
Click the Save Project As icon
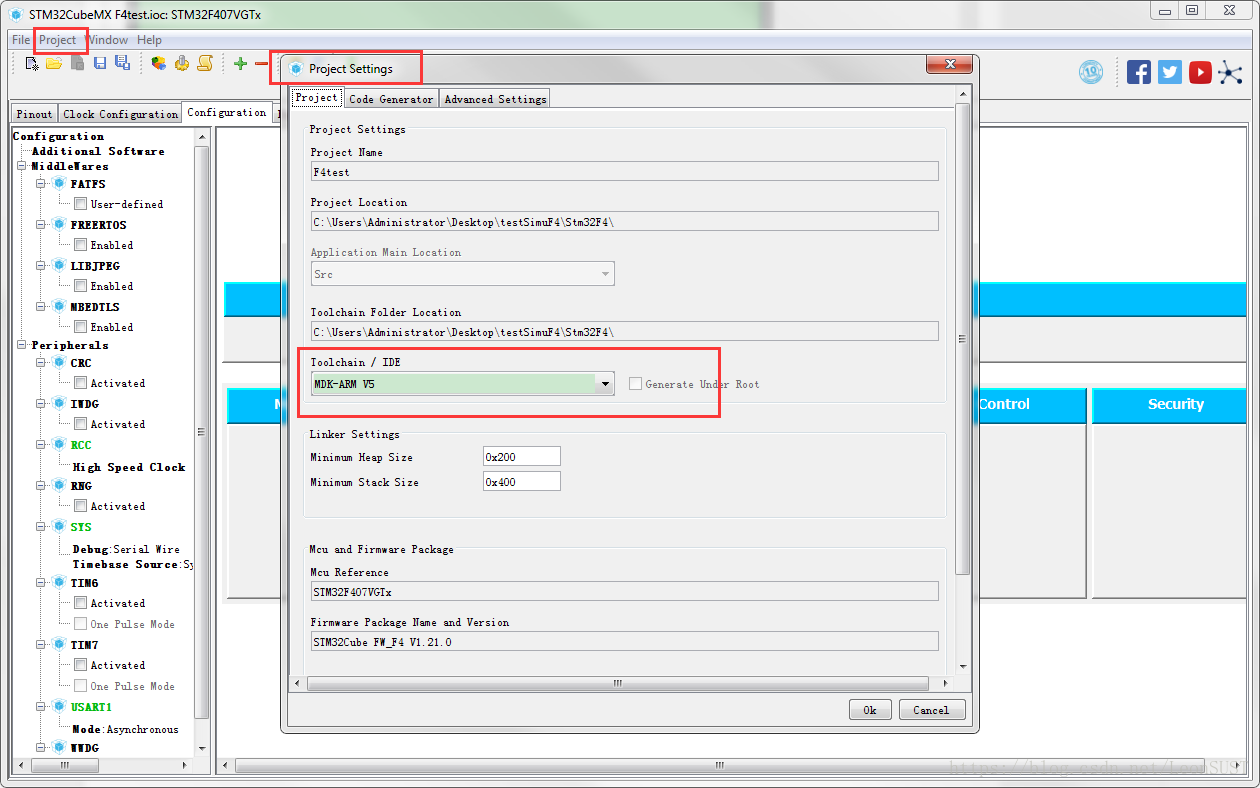point(122,63)
